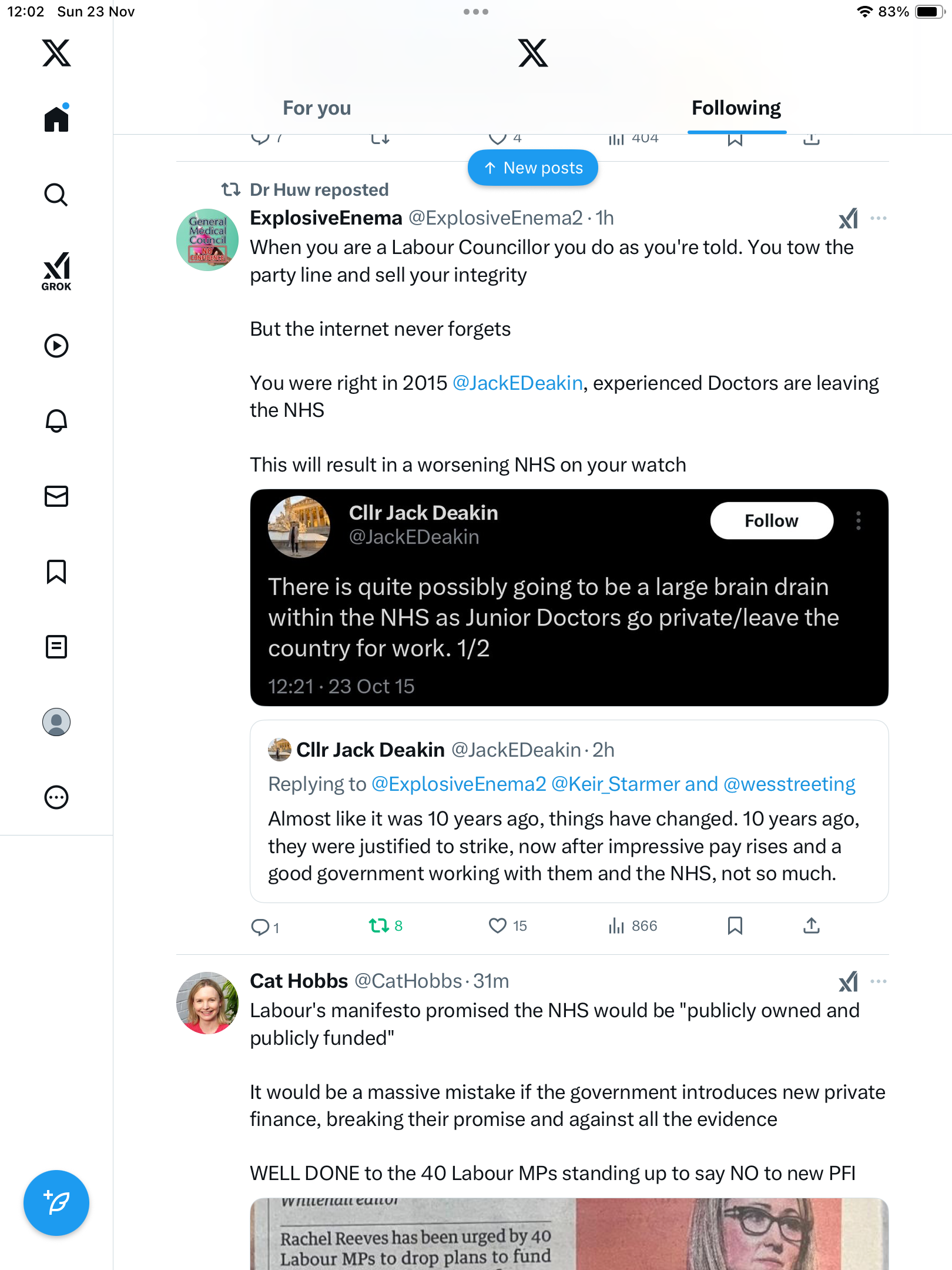Viewport: 952px width, 1270px height.
Task: Open the @JackEDeakin mention link
Action: point(518,383)
